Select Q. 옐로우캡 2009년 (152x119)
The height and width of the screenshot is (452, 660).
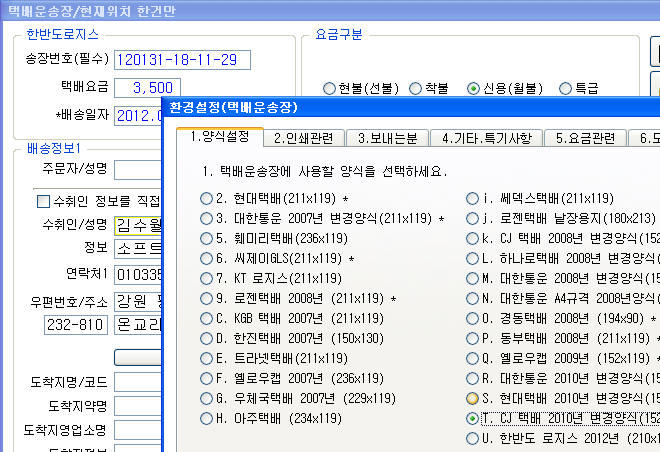472,358
